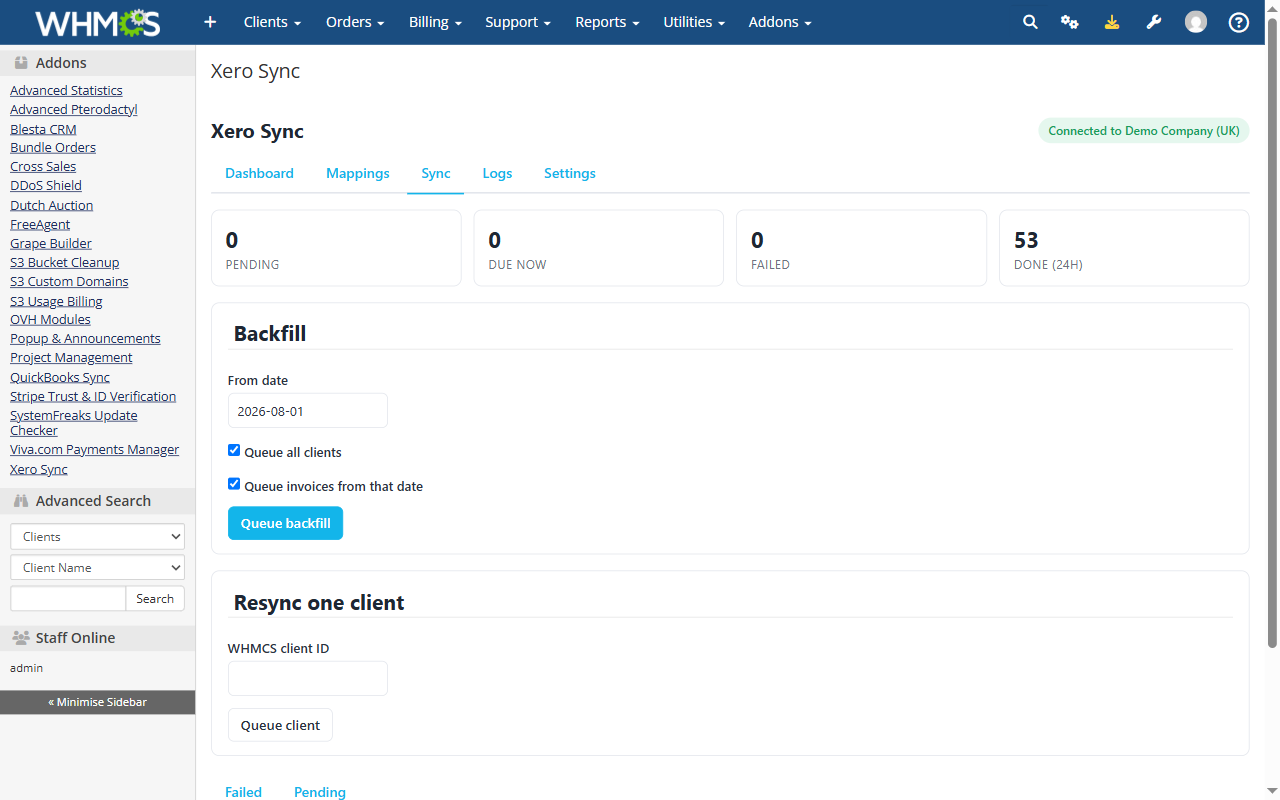Open the wrench setup icon
The width and height of the screenshot is (1280, 800).
(x=1154, y=22)
